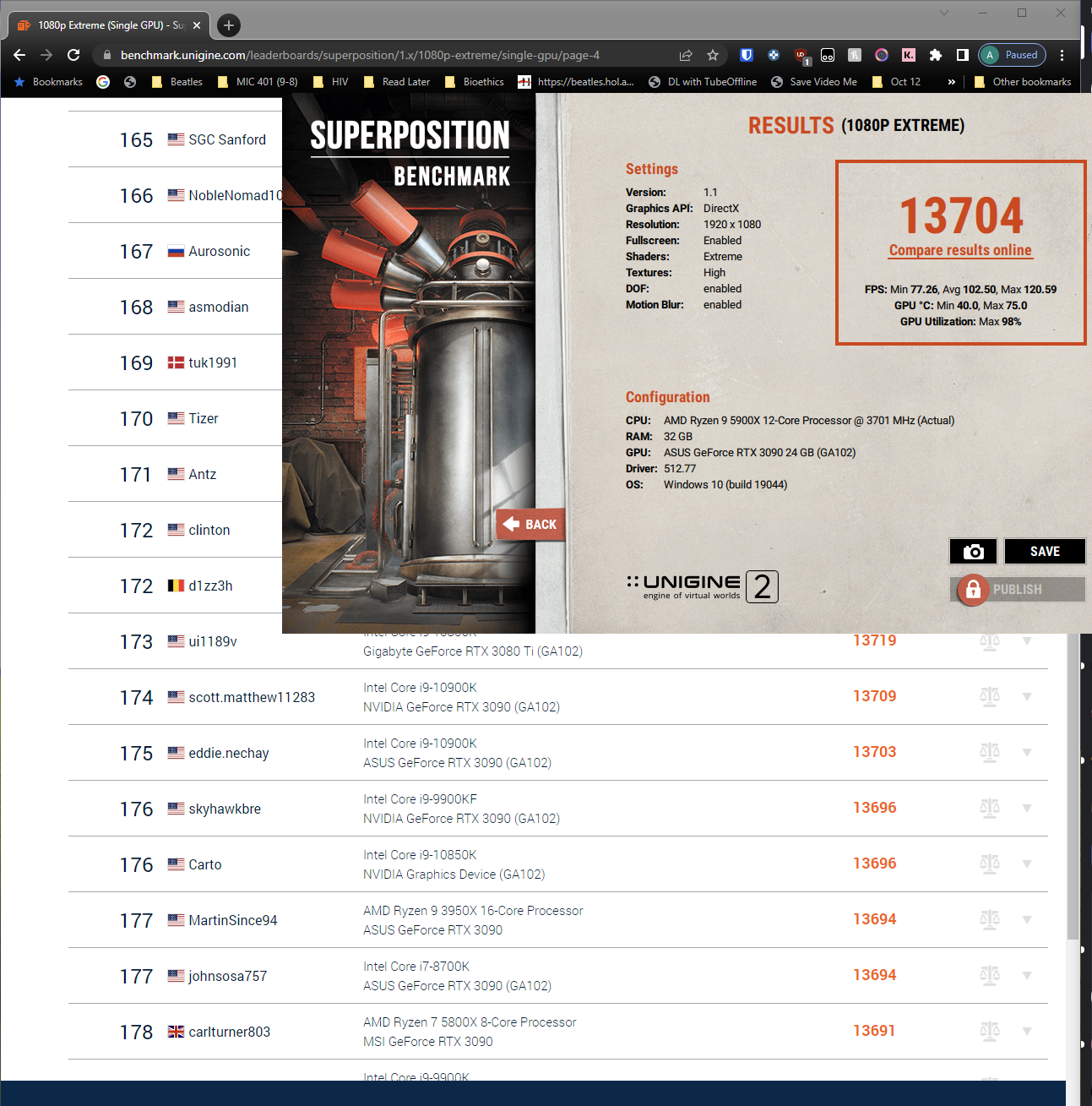Expand details arrow for skyhawkbre row
Image resolution: width=1092 pixels, height=1106 pixels.
1027,809
